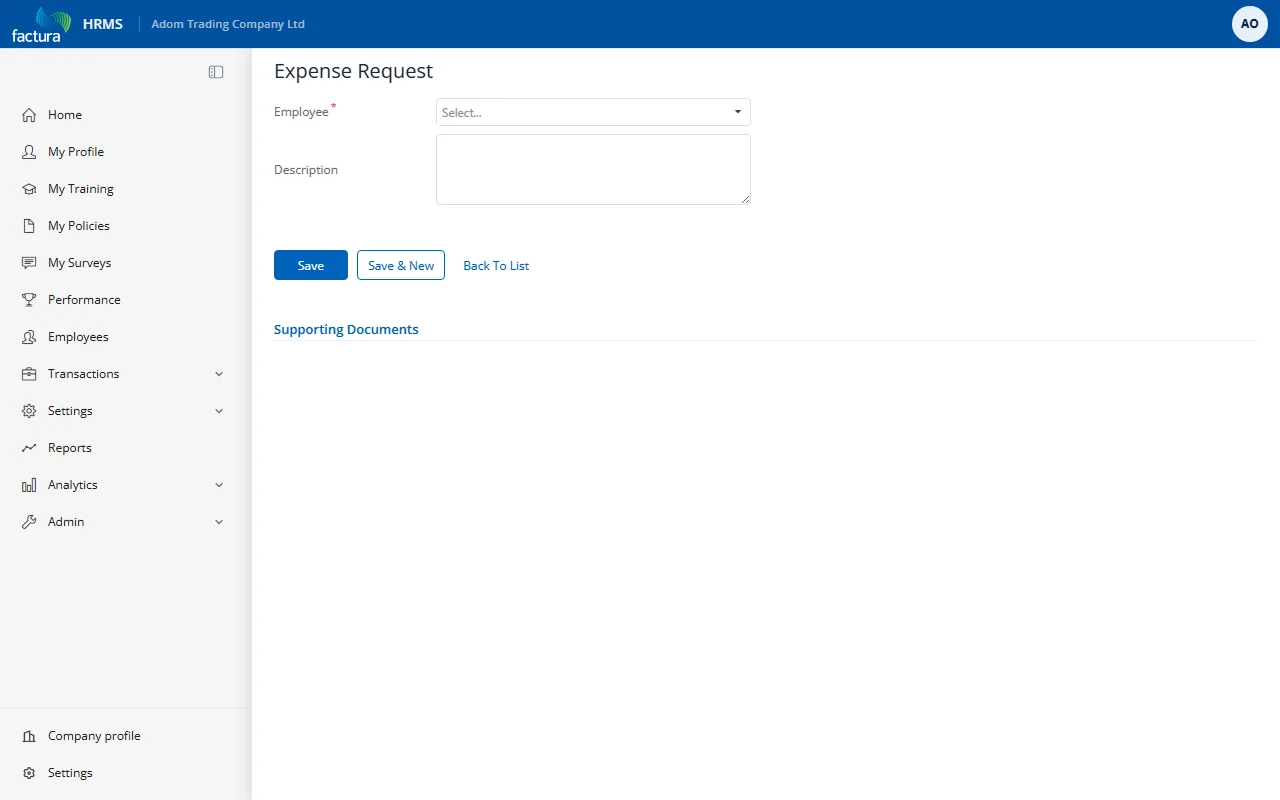Collapse the sidebar panel icon
The height and width of the screenshot is (800, 1280).
(216, 72)
